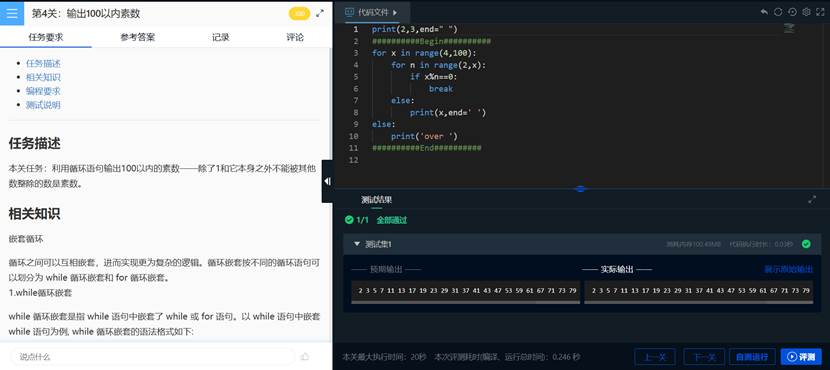Click the undo arrow icon in editor toolbar
830x370 pixels.
pos(764,12)
